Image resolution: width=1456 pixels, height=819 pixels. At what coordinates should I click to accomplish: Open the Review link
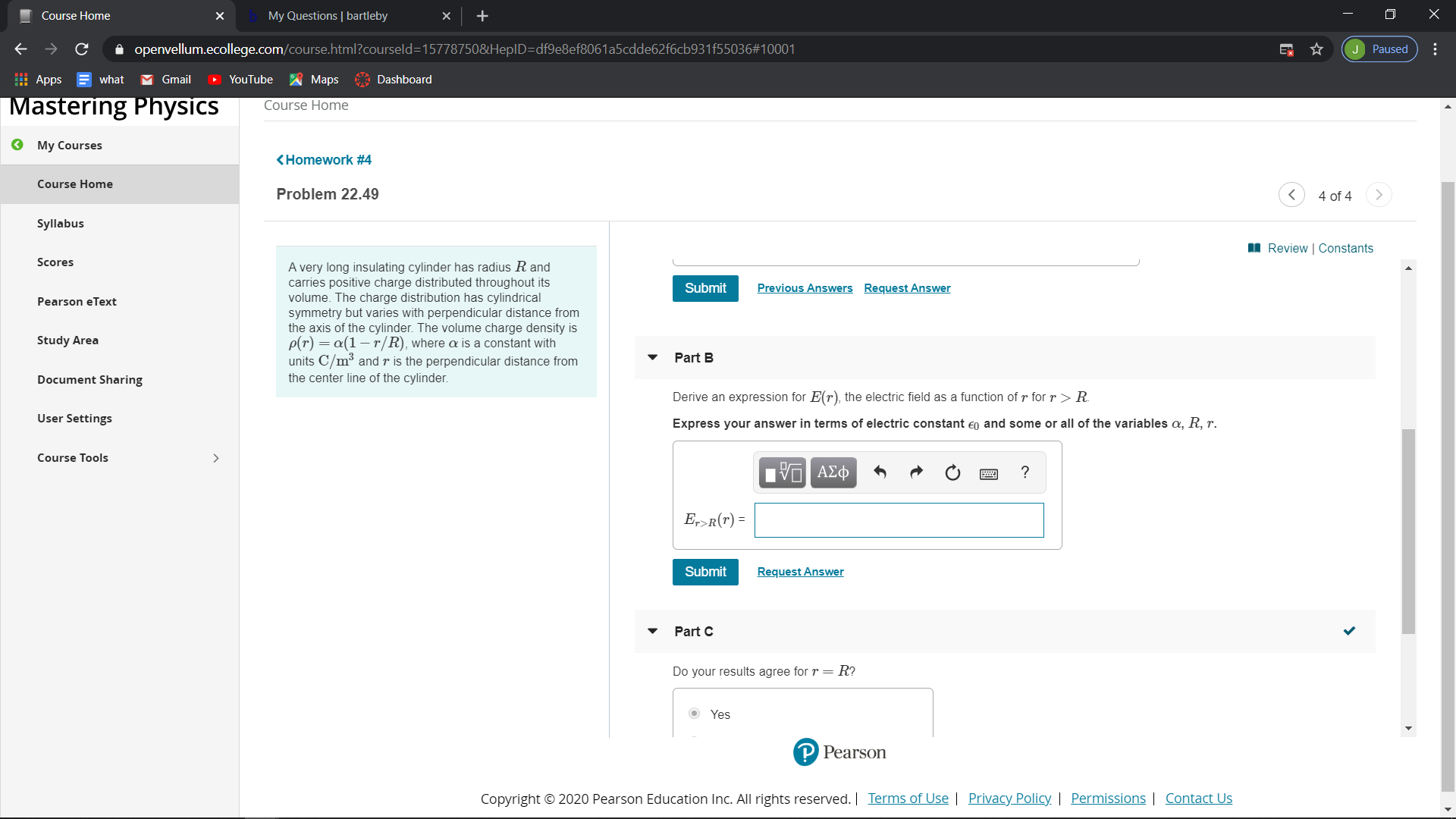click(x=1288, y=248)
